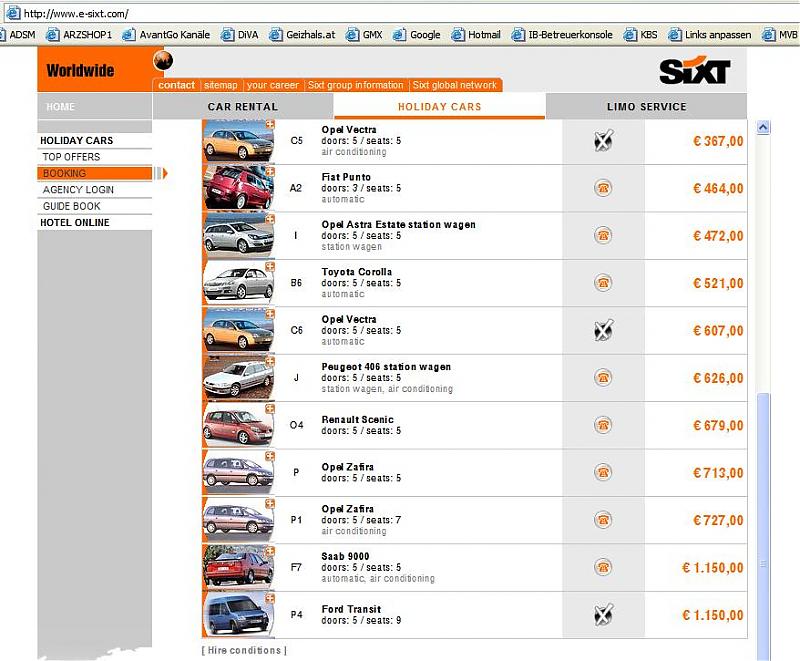Screen dimensions: 800x661
Task: Click the contact link
Action: [177, 85]
